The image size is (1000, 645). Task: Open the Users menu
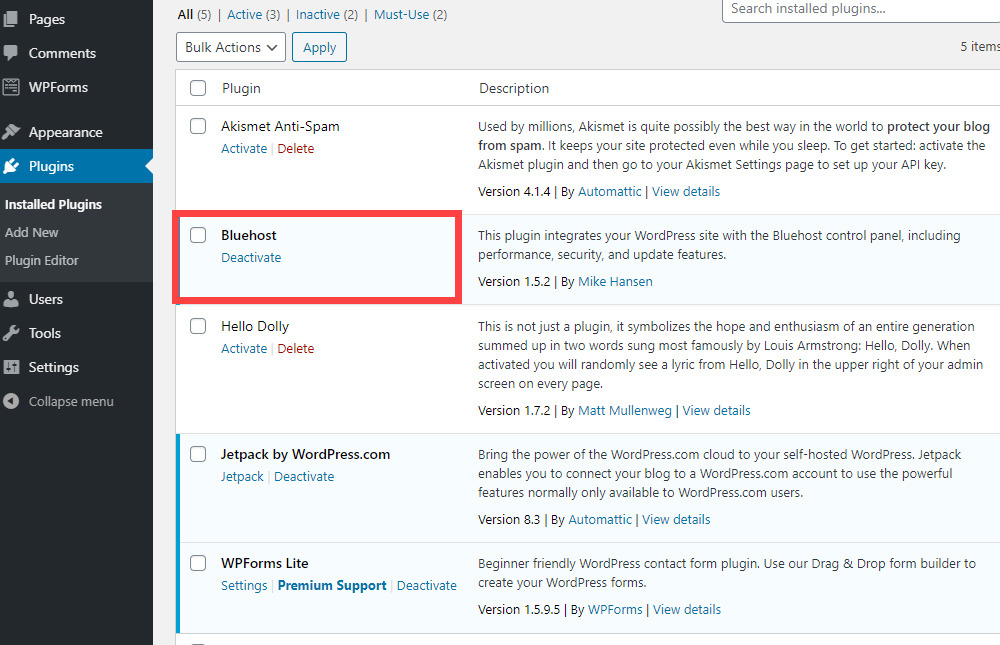point(45,299)
